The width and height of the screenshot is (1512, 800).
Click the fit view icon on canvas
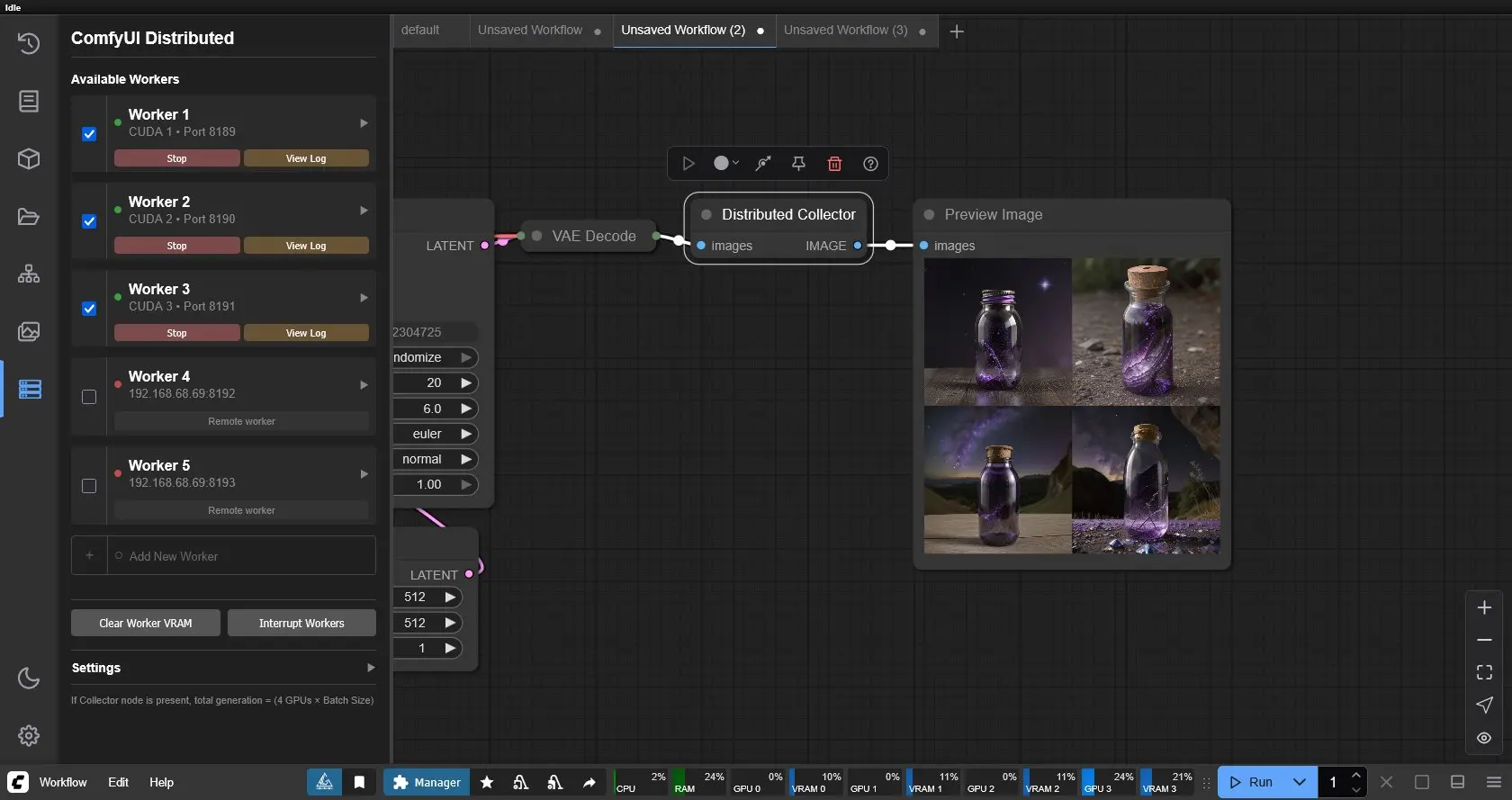[x=1484, y=672]
